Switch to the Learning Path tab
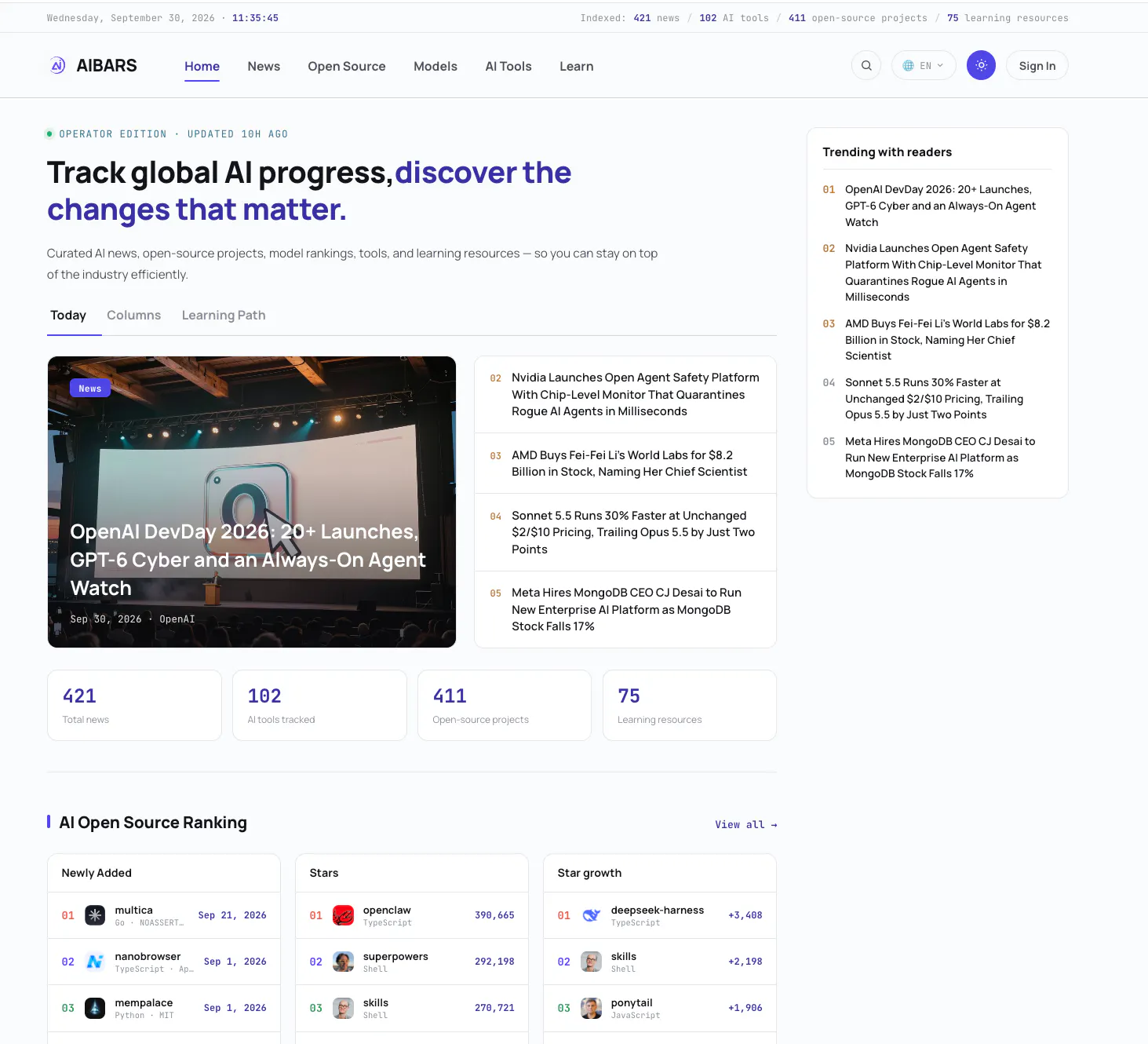 pyautogui.click(x=224, y=316)
